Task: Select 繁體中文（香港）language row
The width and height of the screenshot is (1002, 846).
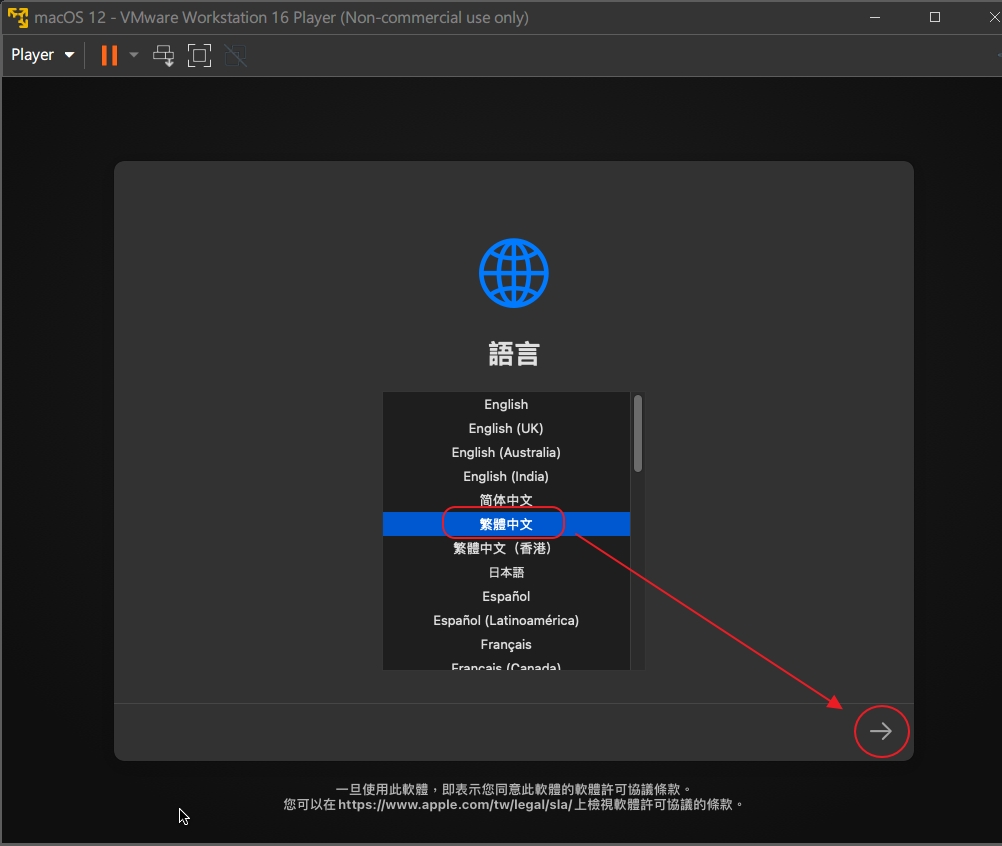Action: tap(506, 548)
